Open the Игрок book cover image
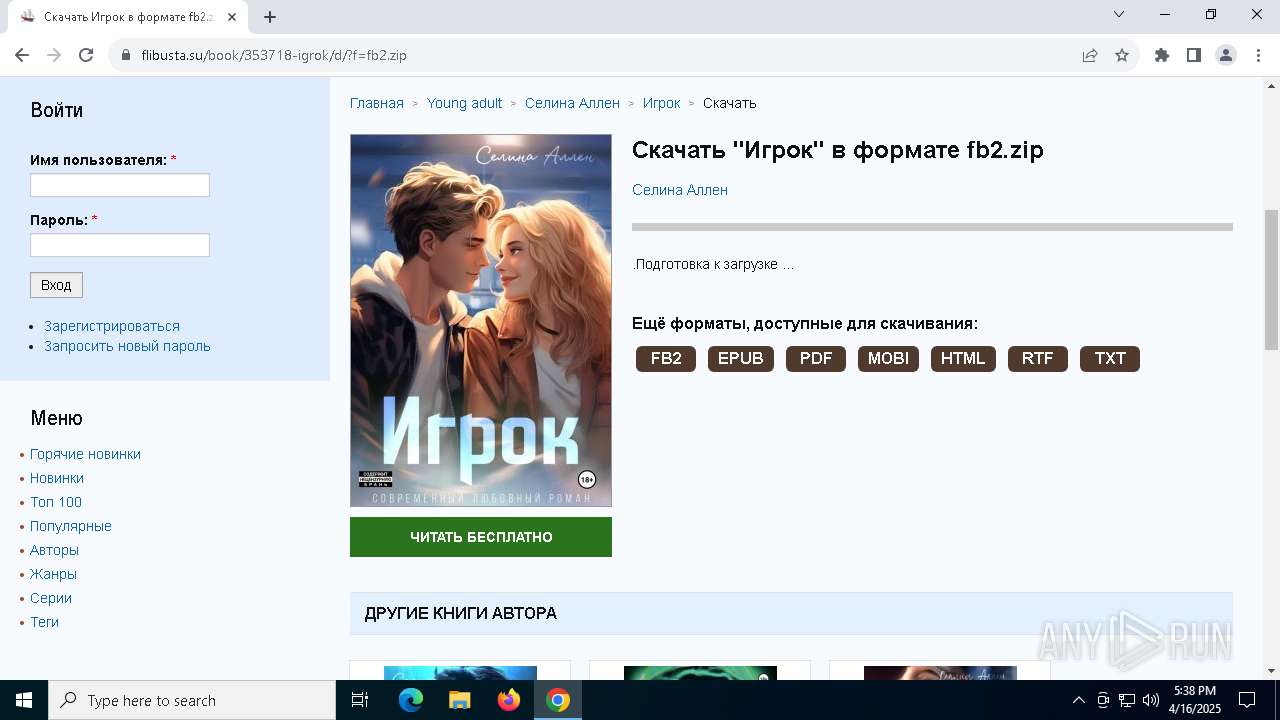1280x720 pixels. (481, 321)
